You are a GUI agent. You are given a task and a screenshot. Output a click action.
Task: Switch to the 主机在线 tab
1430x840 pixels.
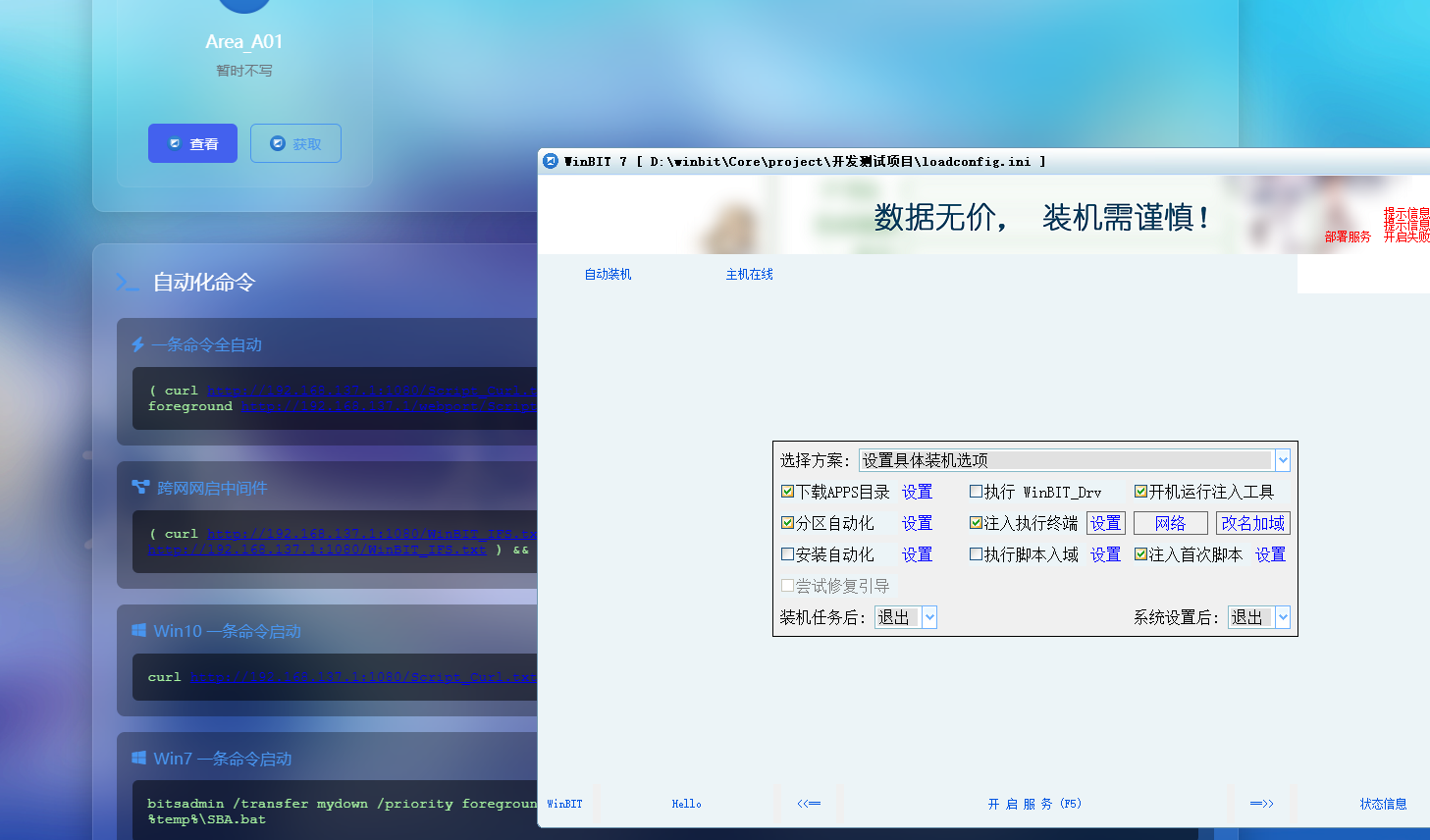(x=749, y=275)
